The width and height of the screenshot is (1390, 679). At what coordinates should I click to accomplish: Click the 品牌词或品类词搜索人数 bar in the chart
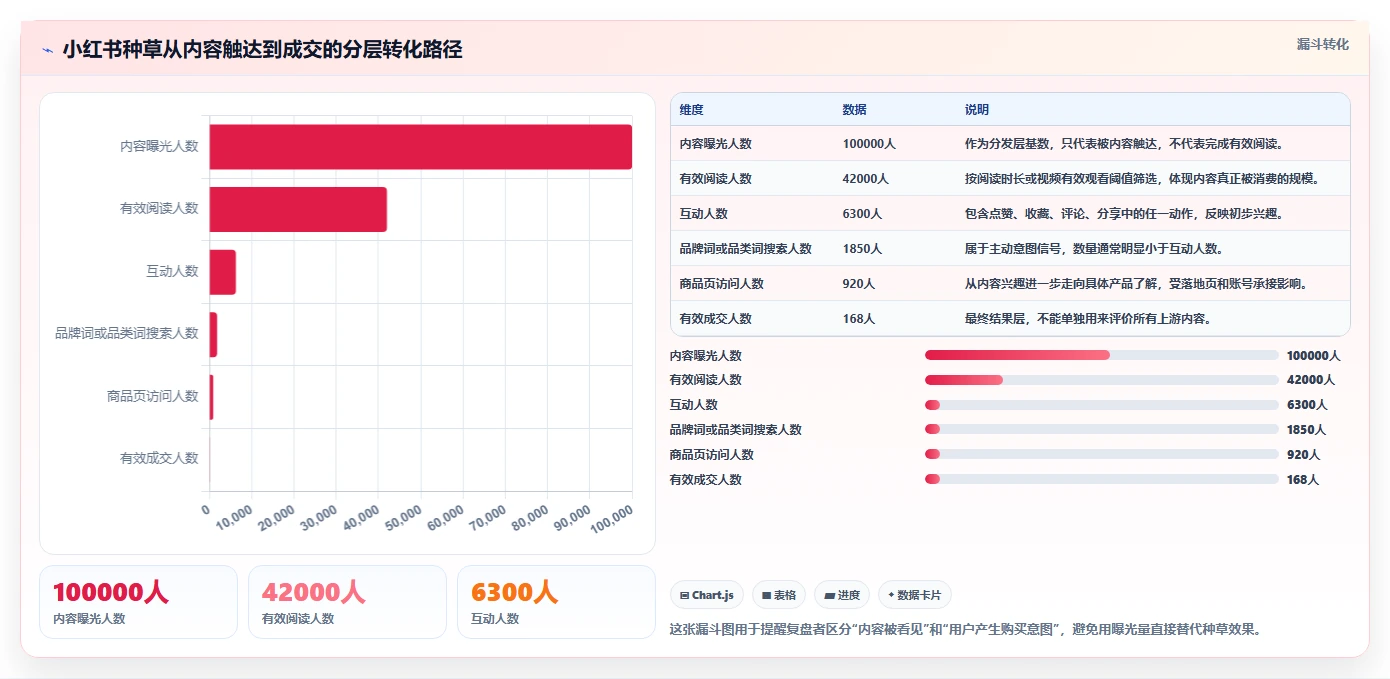[213, 334]
